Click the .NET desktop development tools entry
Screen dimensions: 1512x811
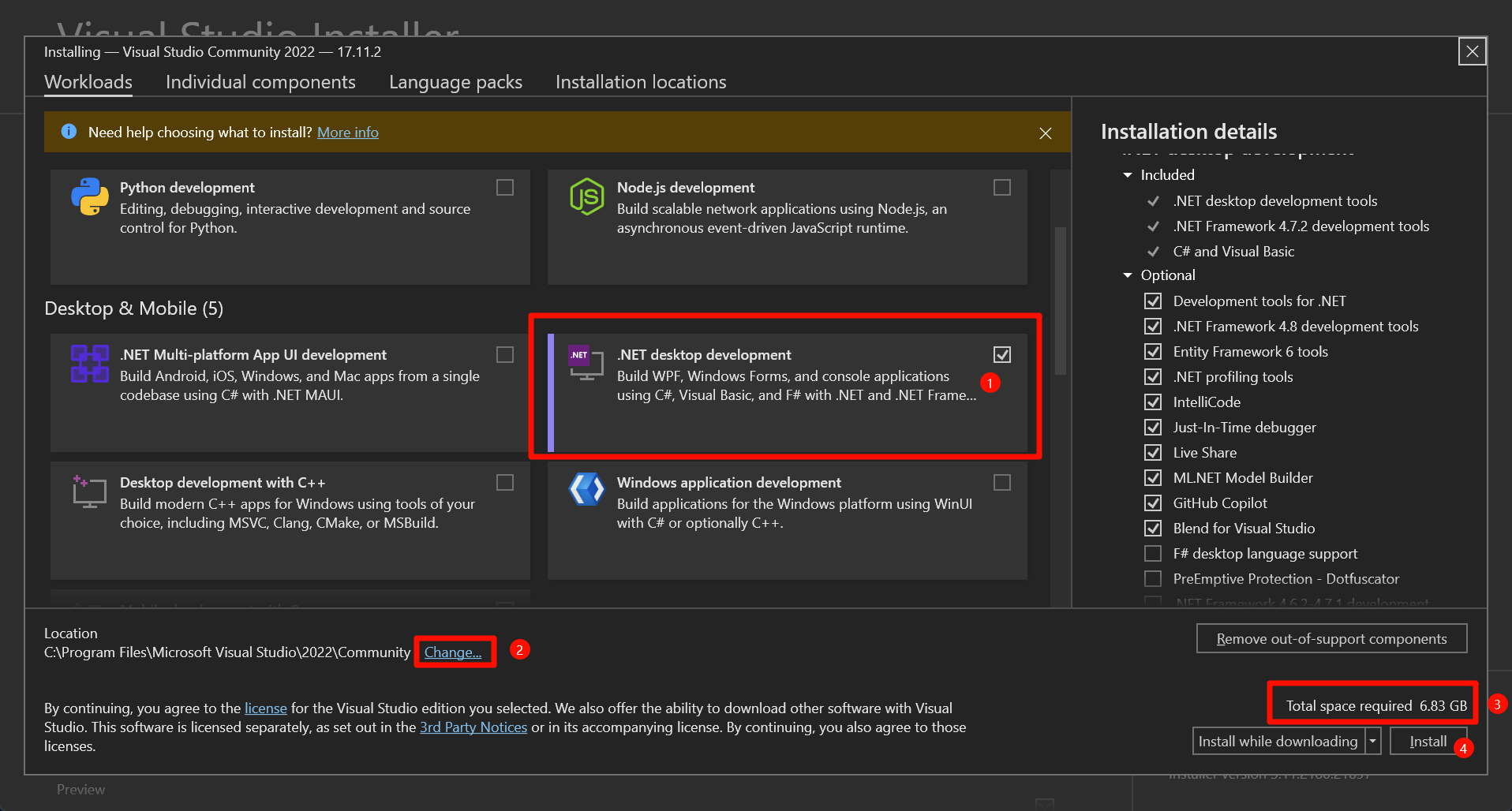pyautogui.click(x=1275, y=201)
